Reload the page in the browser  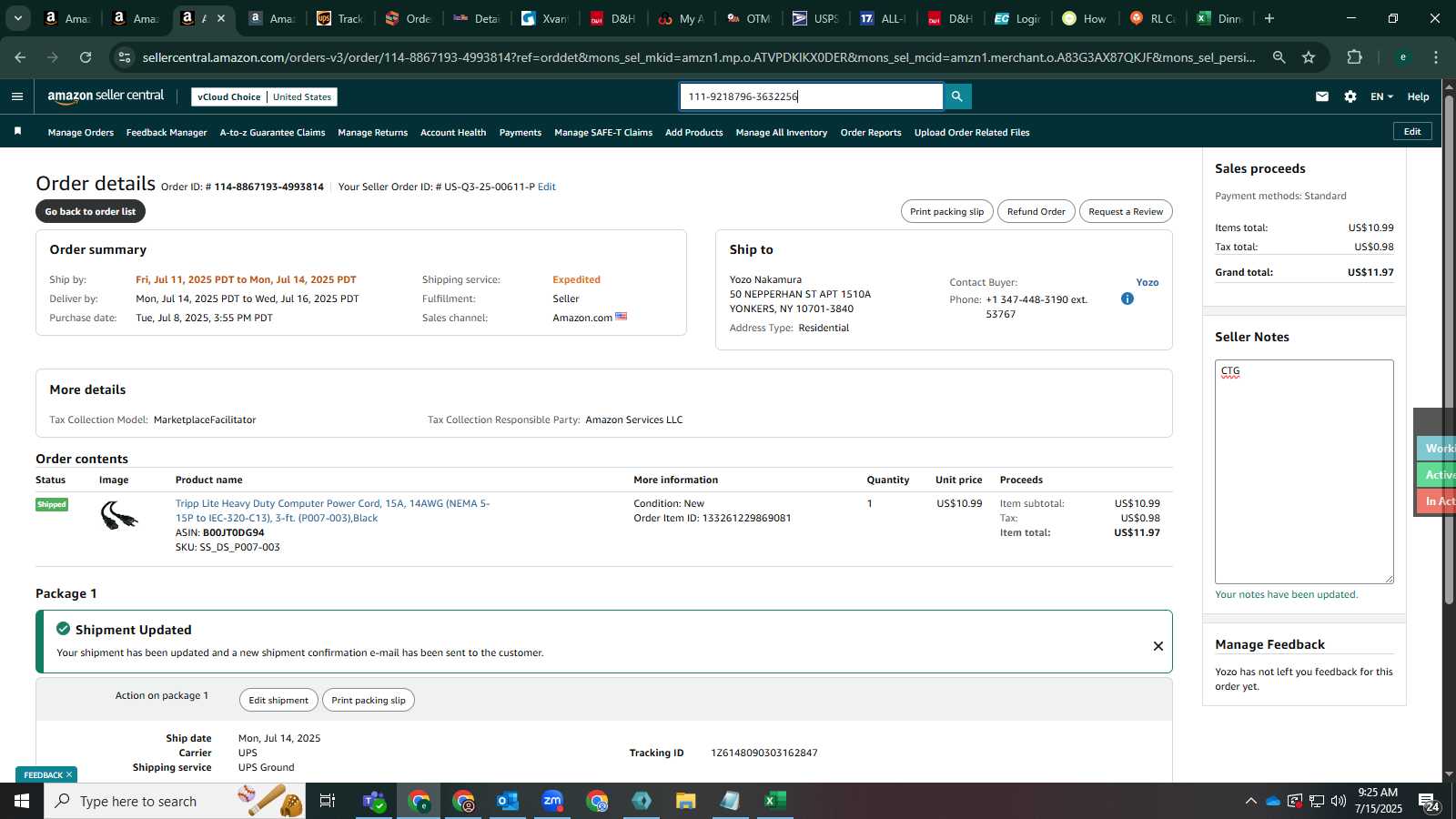coord(86,57)
